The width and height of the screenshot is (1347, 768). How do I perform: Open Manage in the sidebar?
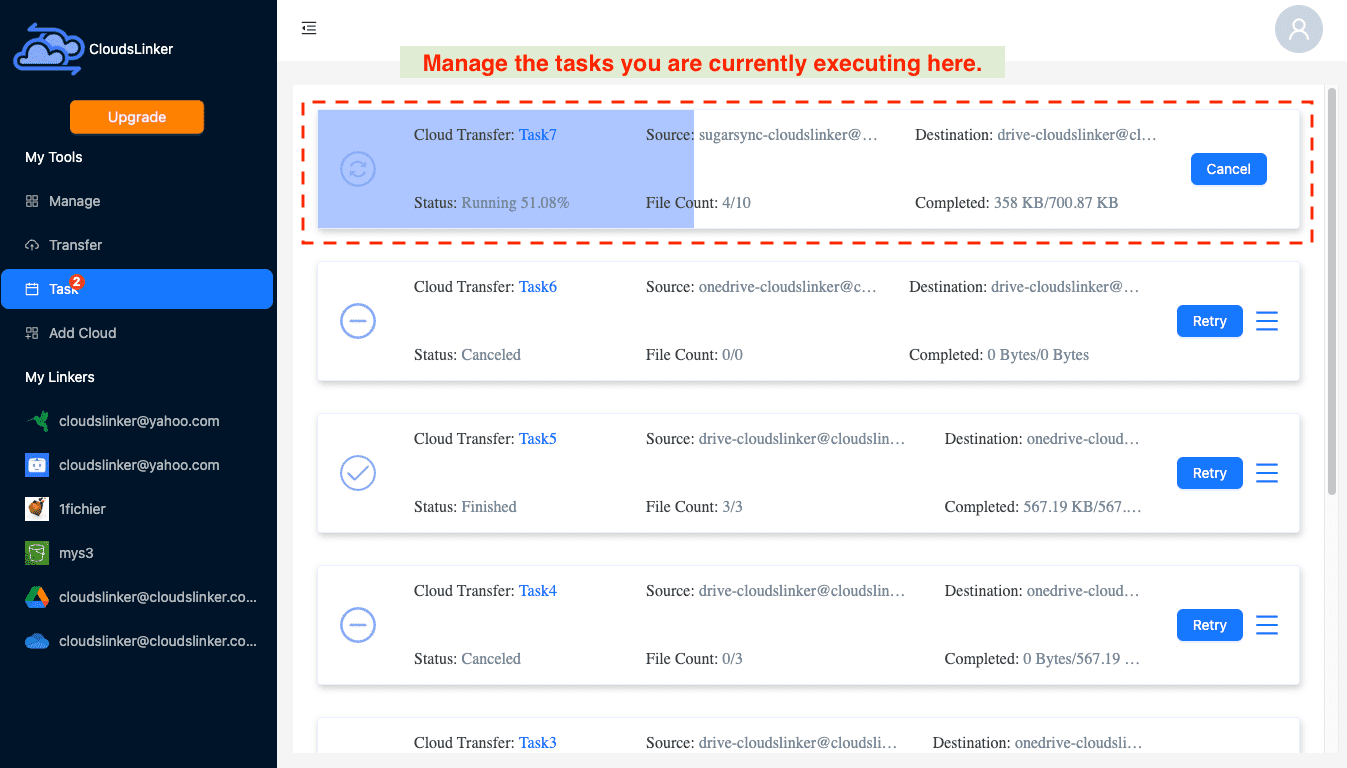coord(137,201)
